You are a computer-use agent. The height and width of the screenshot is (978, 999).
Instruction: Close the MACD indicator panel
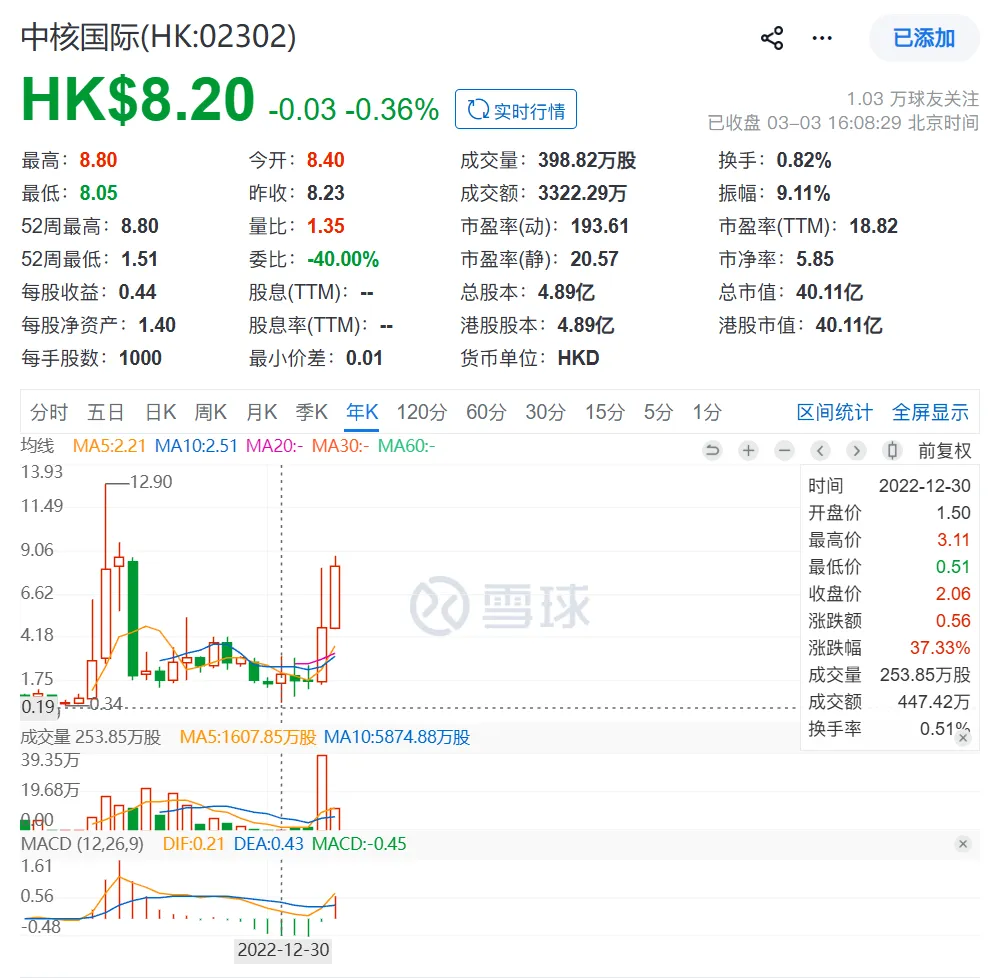point(963,844)
